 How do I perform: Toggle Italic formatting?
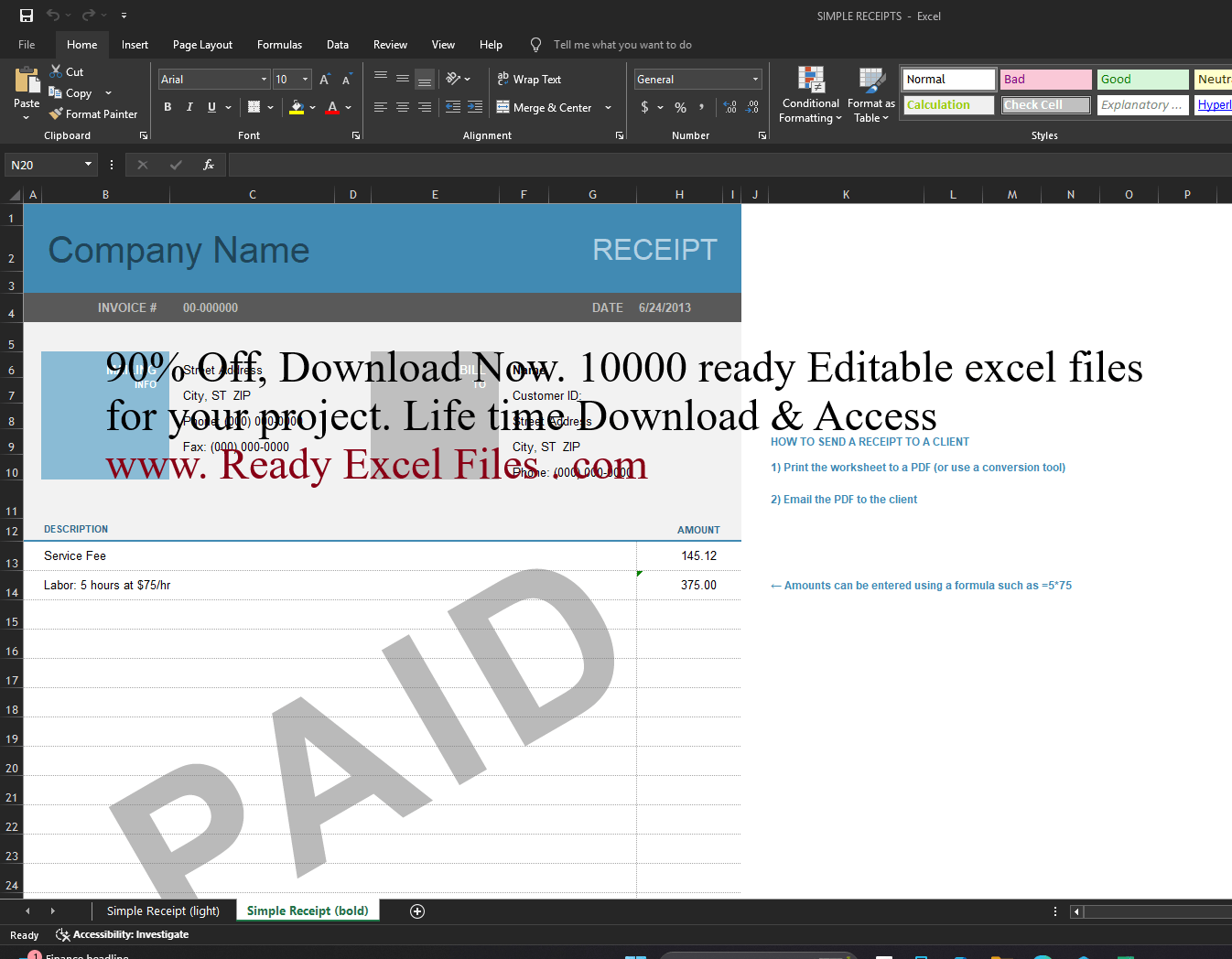(x=189, y=107)
